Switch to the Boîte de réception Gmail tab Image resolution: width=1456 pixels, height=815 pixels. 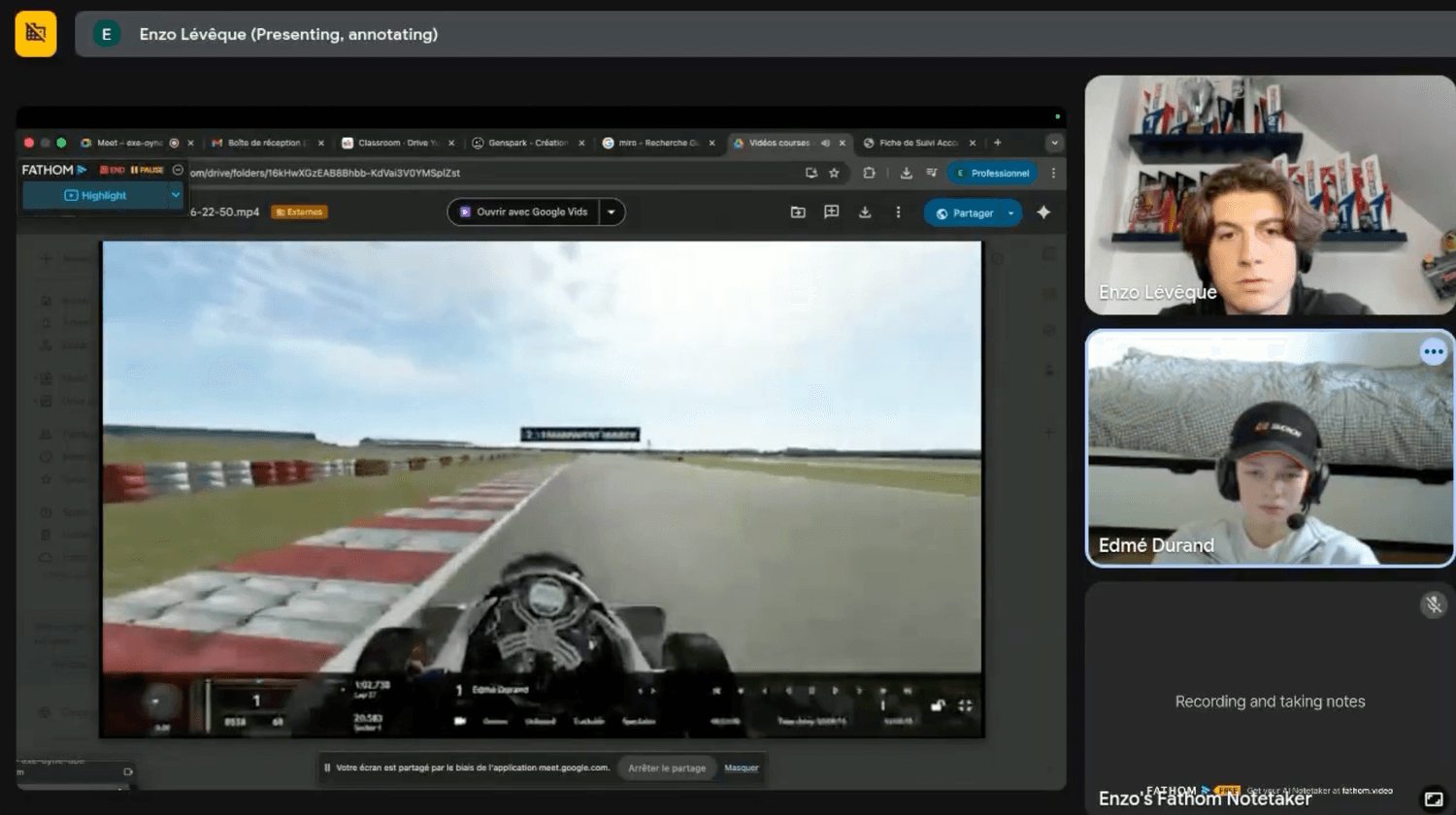click(265, 143)
